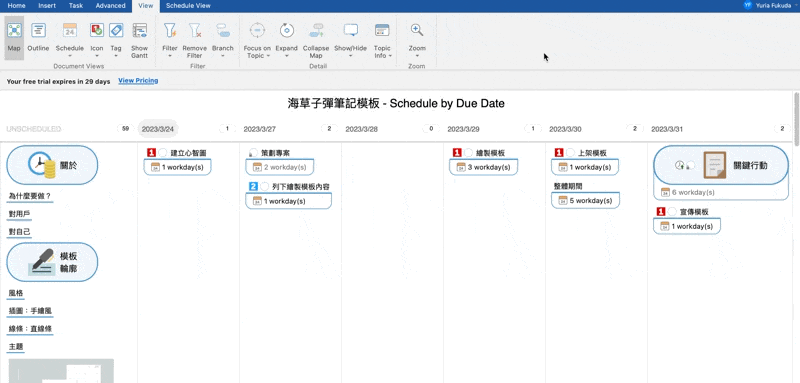Select the 模板輪廓 topic bubble
The width and height of the screenshot is (800, 383).
coord(52,262)
